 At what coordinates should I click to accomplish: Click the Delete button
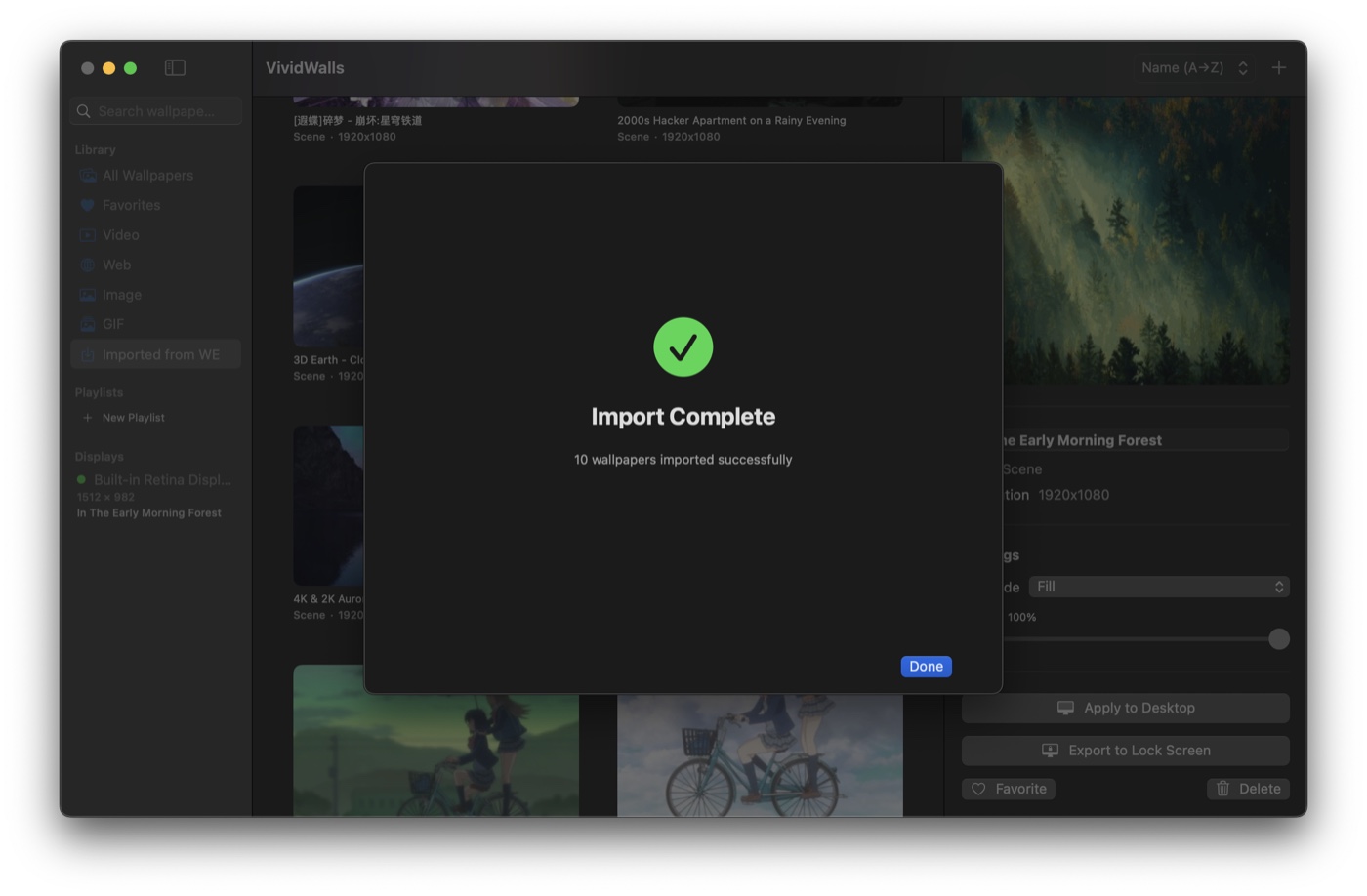pos(1248,789)
